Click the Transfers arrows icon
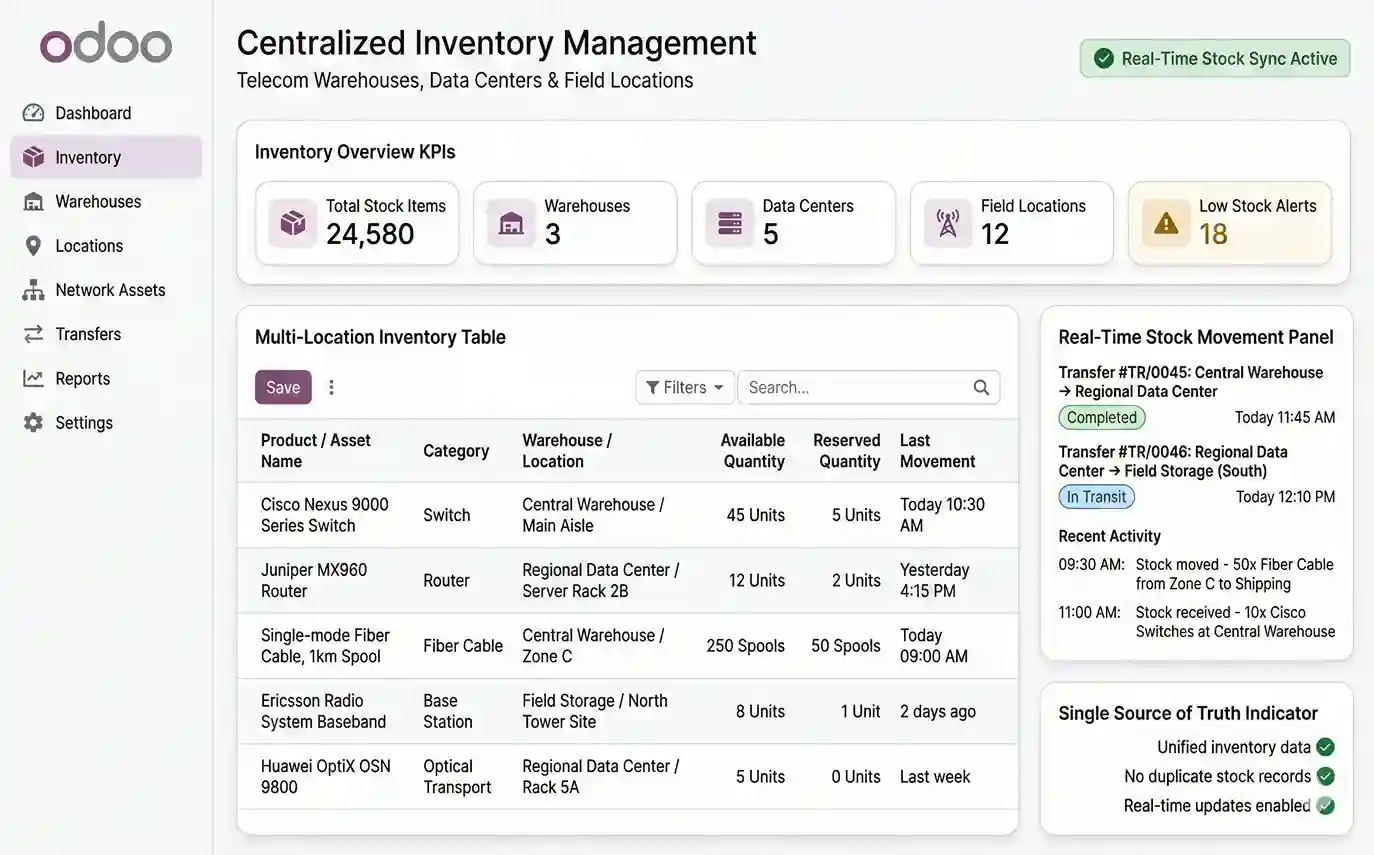 33,333
